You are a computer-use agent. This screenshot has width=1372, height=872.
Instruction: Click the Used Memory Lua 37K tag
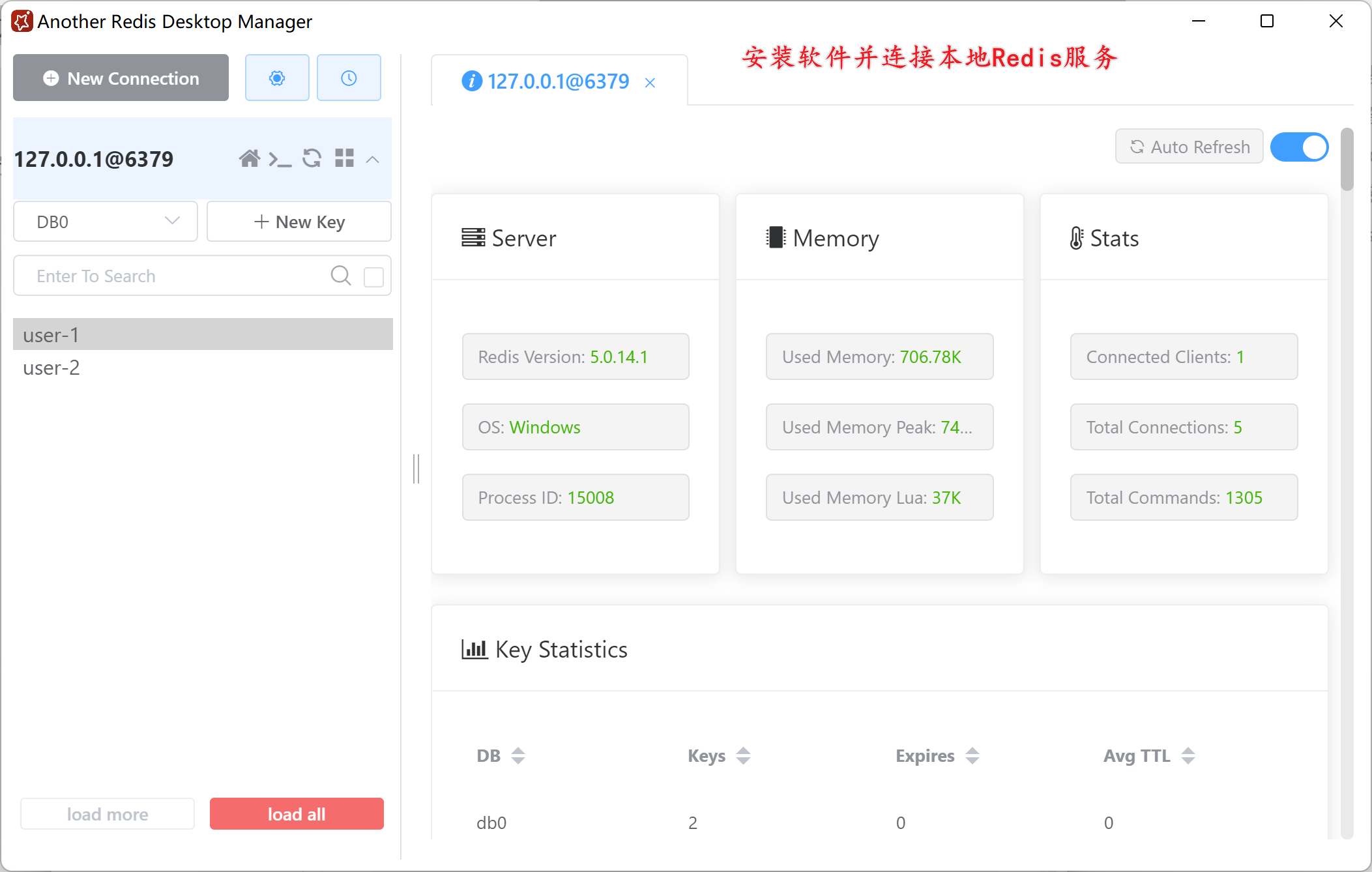pyautogui.click(x=879, y=497)
